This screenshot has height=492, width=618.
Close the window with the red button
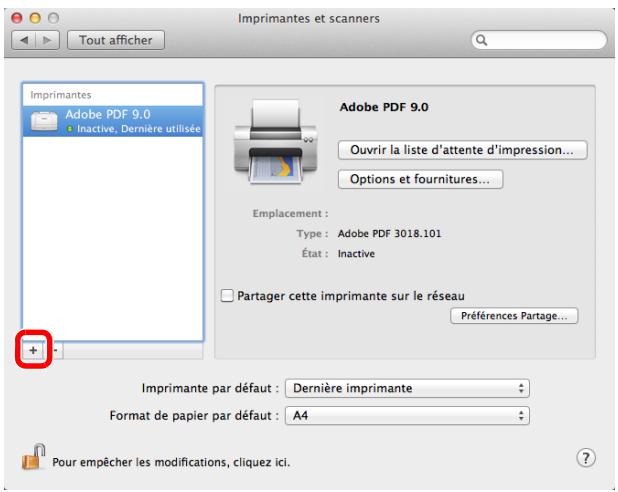[x=17, y=18]
